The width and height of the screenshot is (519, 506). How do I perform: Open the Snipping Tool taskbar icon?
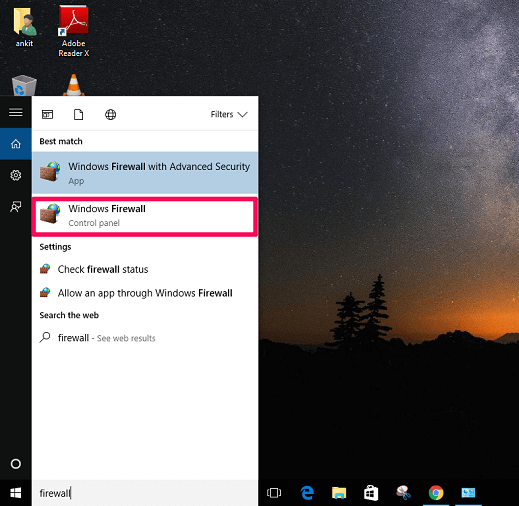coord(403,493)
